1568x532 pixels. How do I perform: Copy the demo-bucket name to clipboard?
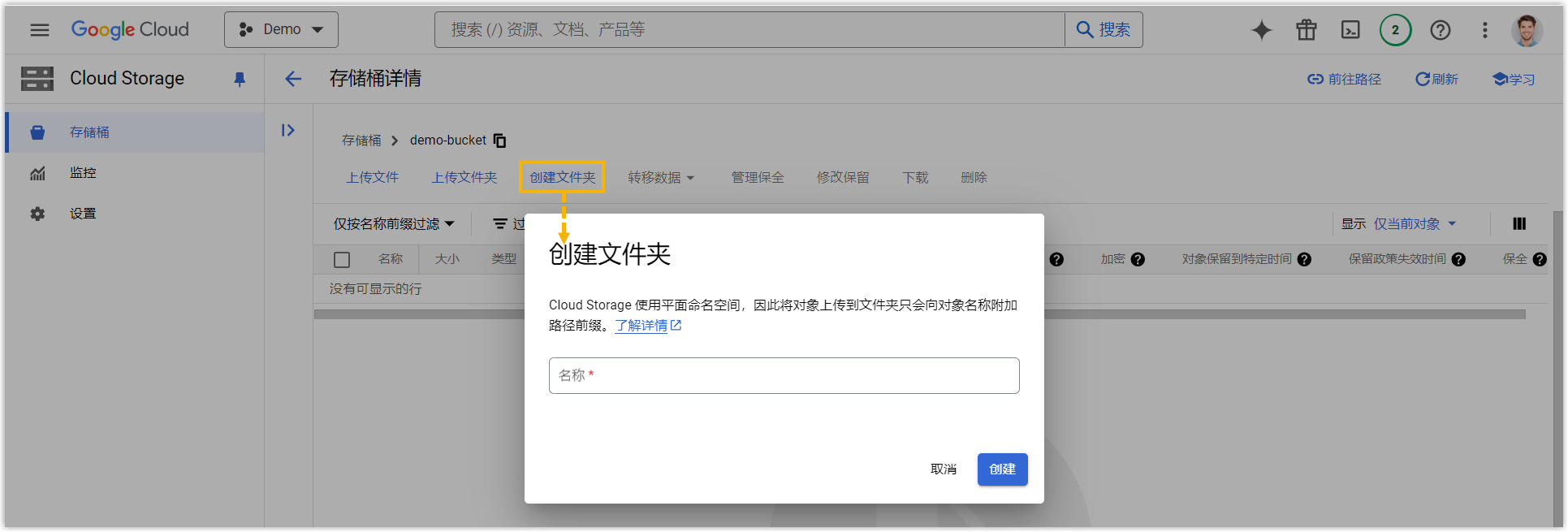500,141
